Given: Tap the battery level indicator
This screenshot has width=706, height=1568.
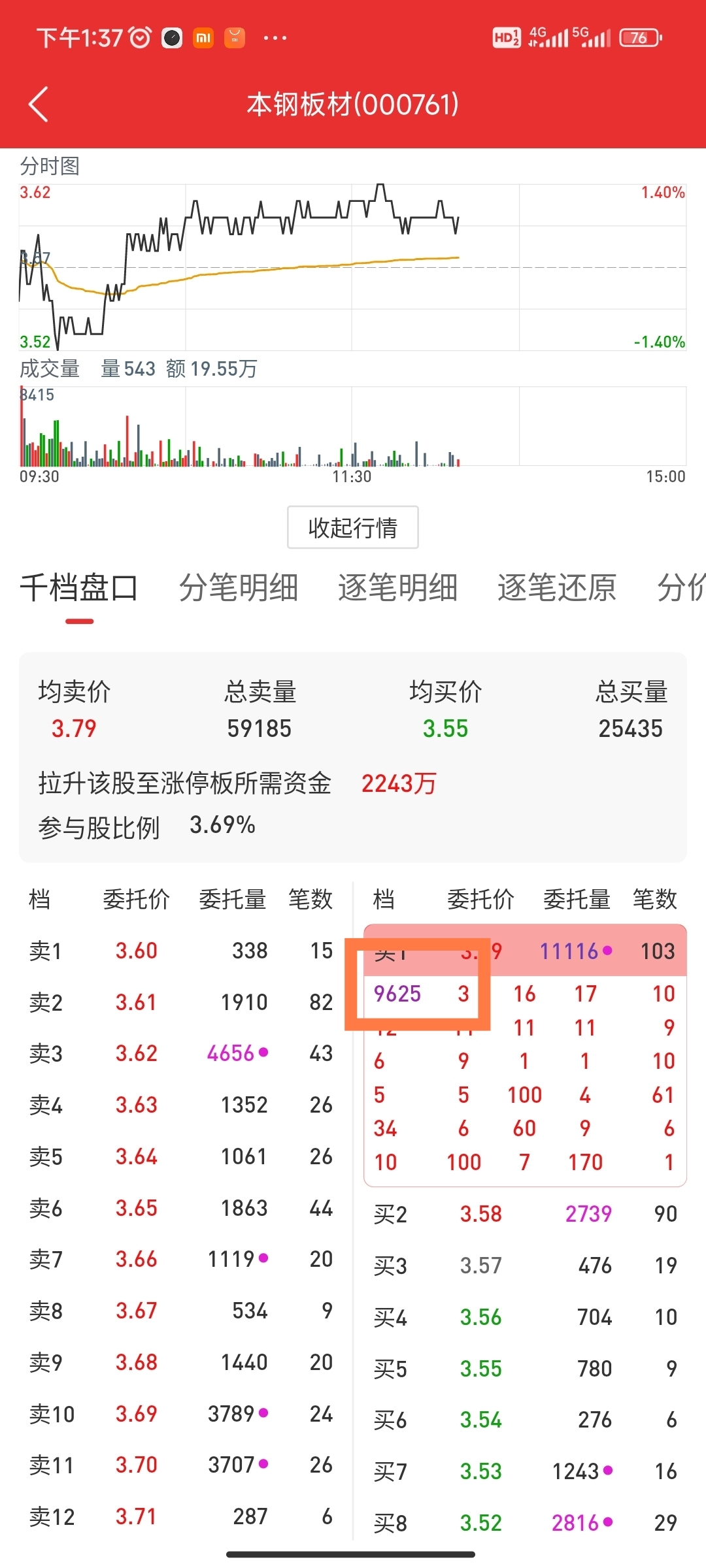Looking at the screenshot, I should pos(641,38).
